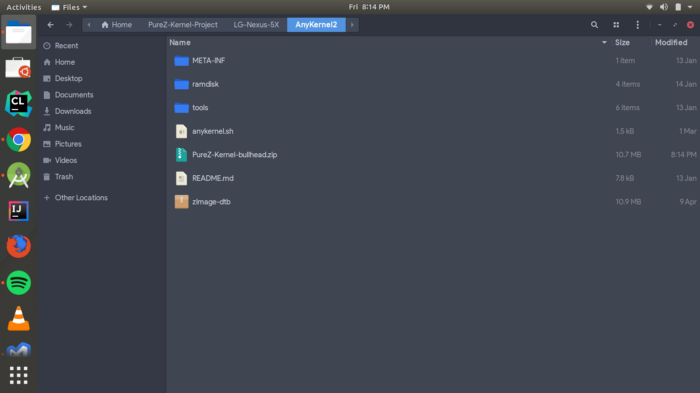Launch Android Studio from the dock
700x393 pixels.
(18, 176)
